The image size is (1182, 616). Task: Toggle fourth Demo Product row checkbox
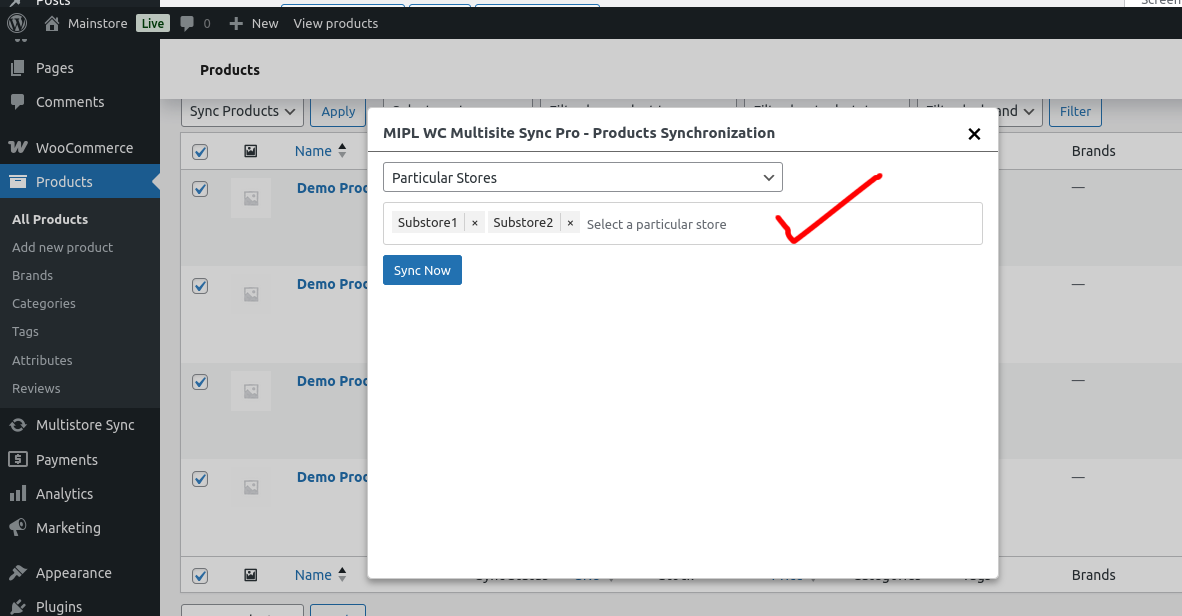click(x=200, y=479)
